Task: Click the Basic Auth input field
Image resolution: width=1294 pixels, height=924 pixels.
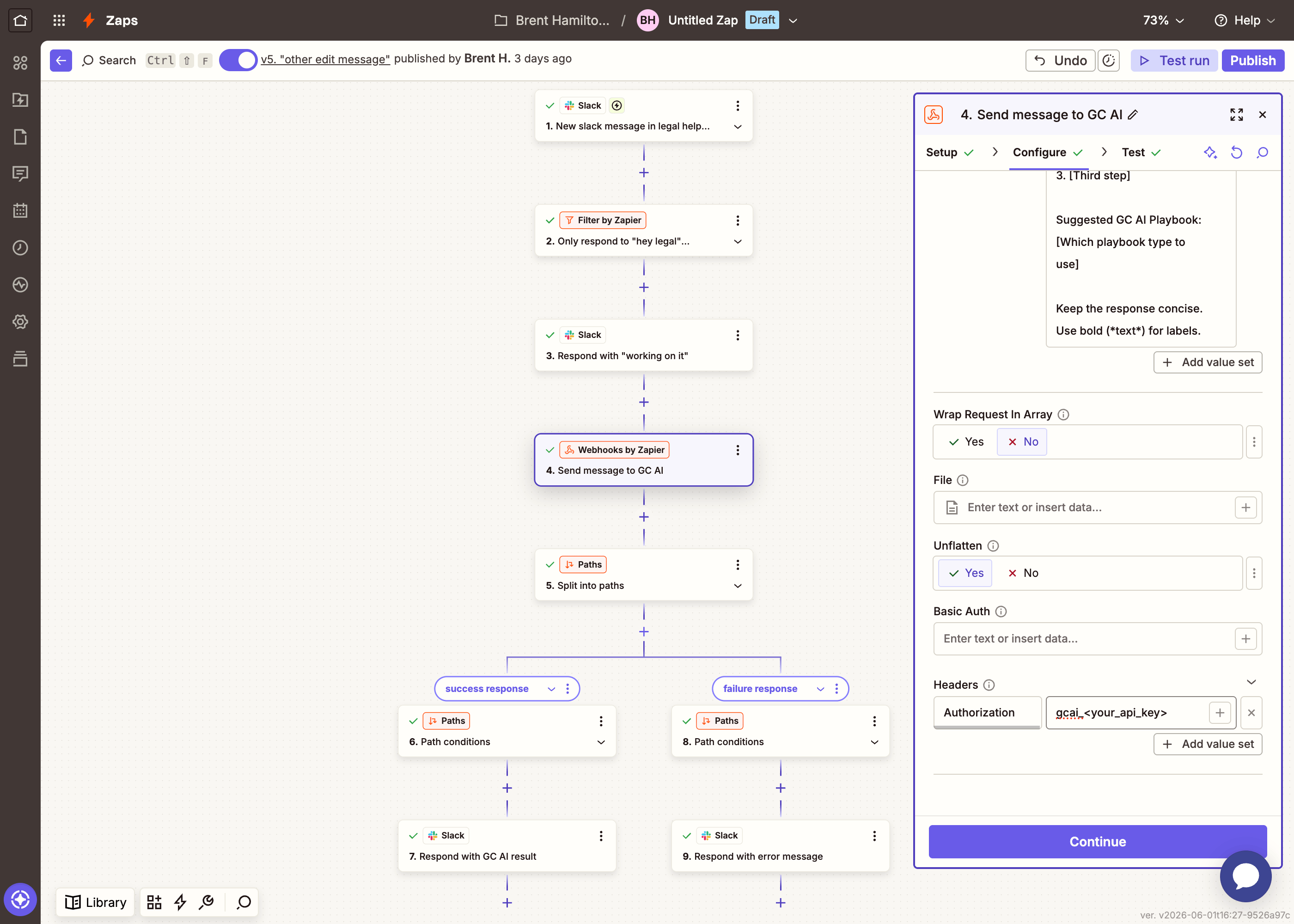Action: point(1097,639)
